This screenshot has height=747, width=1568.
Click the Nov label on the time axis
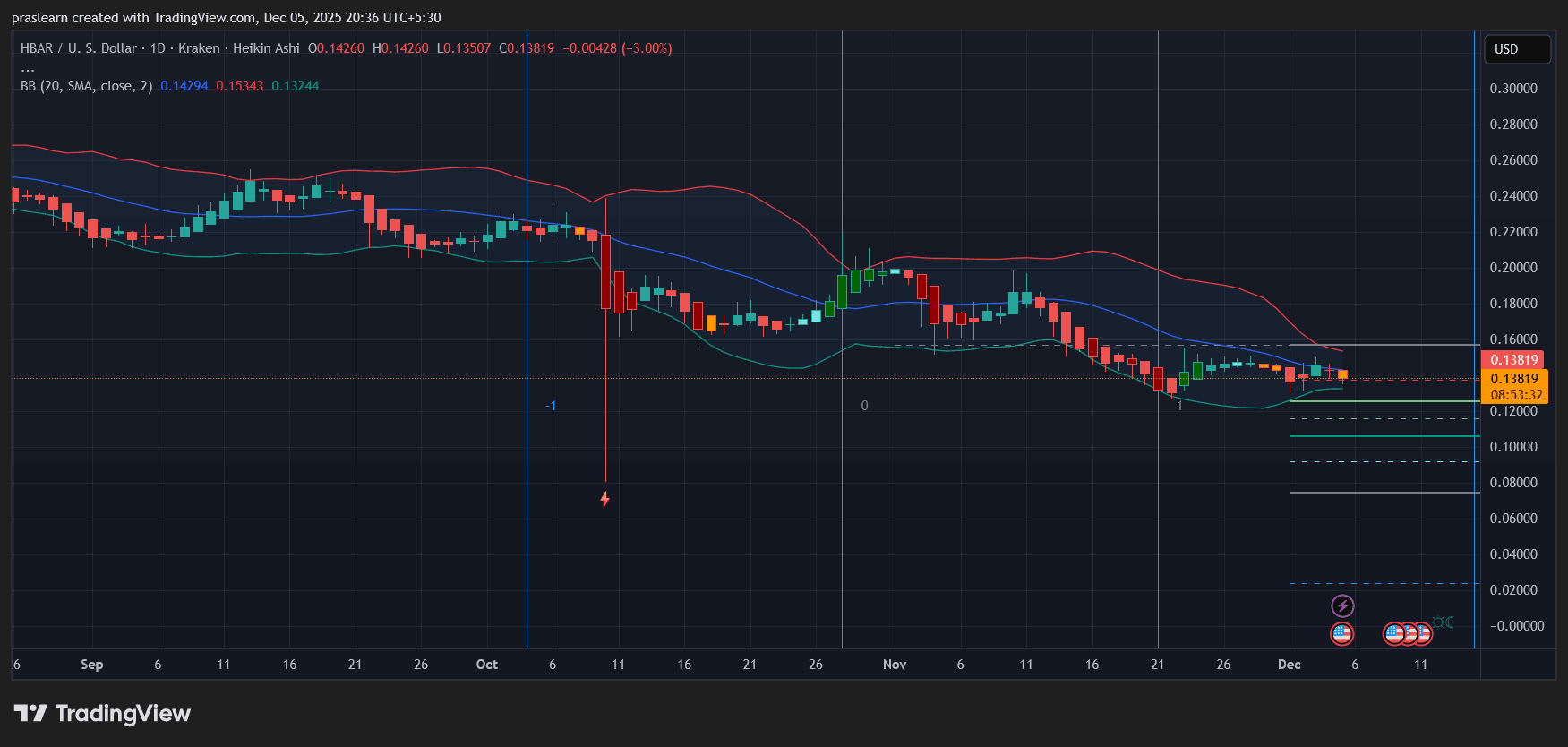click(894, 665)
